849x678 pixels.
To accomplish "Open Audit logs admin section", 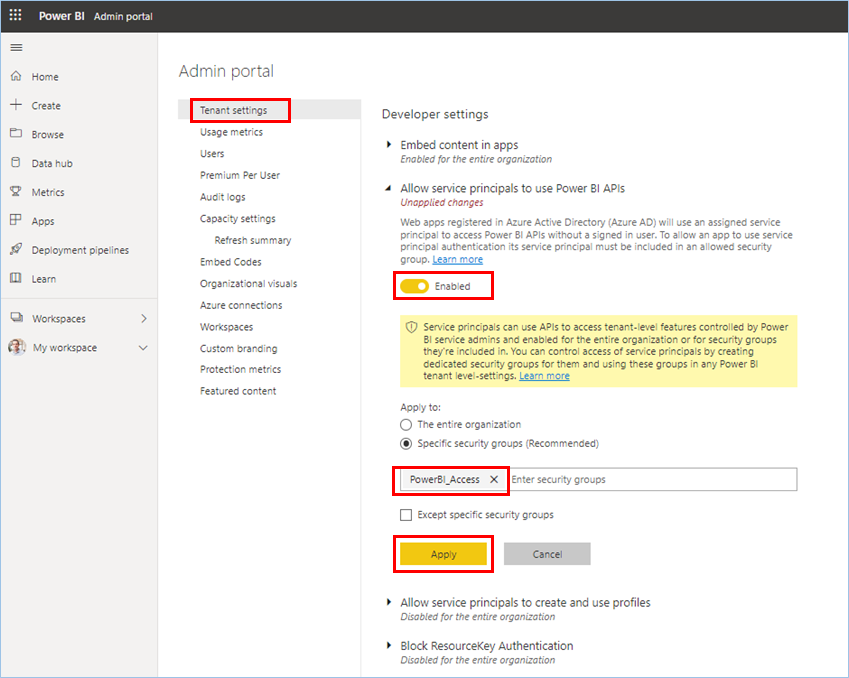I will pyautogui.click(x=223, y=197).
